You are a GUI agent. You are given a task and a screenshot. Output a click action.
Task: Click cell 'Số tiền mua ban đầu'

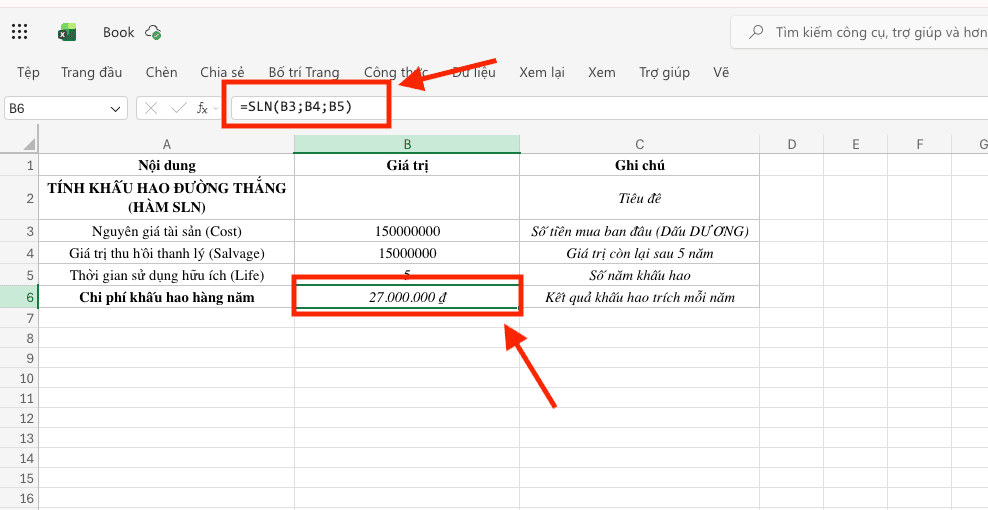pos(640,231)
